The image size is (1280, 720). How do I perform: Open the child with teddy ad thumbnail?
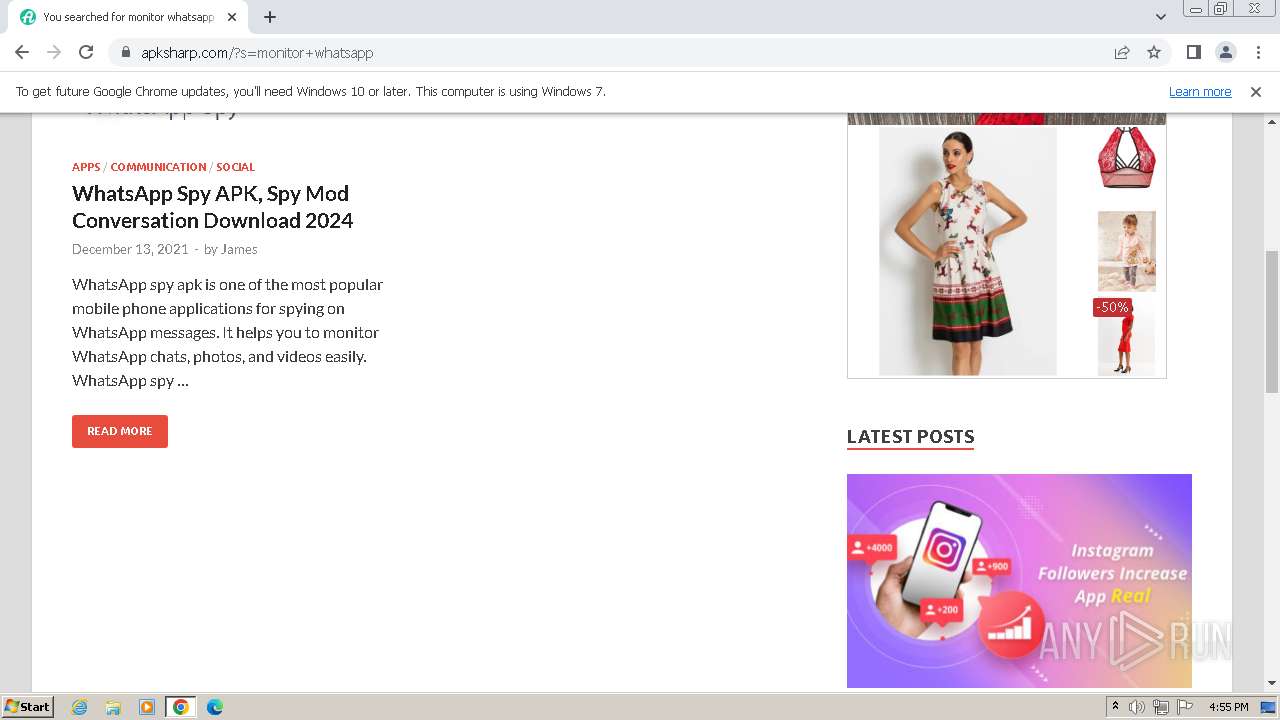coord(1127,251)
